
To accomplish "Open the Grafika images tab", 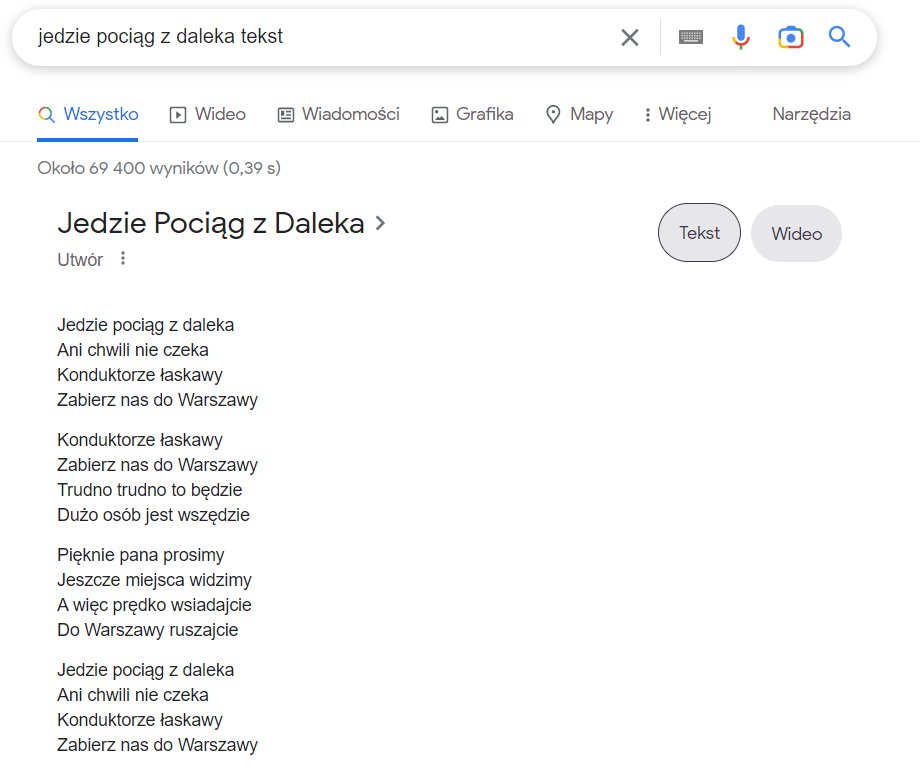I will click(x=472, y=114).
